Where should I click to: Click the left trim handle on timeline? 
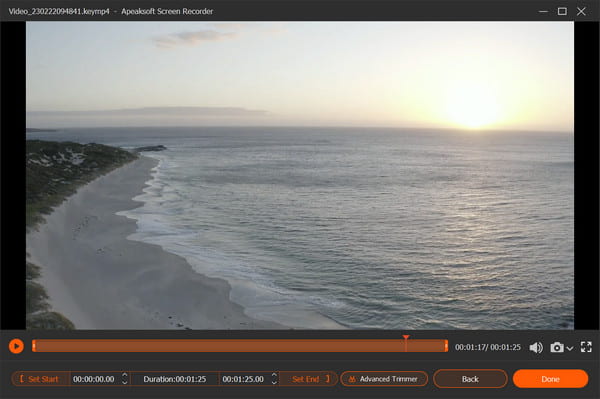coord(34,346)
